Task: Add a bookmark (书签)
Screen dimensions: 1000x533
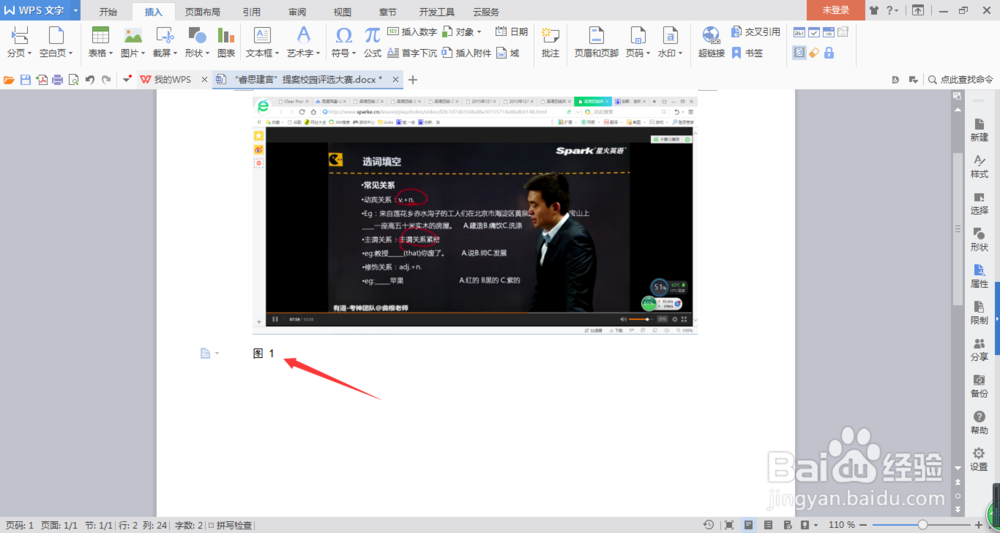Action: pyautogui.click(x=747, y=53)
